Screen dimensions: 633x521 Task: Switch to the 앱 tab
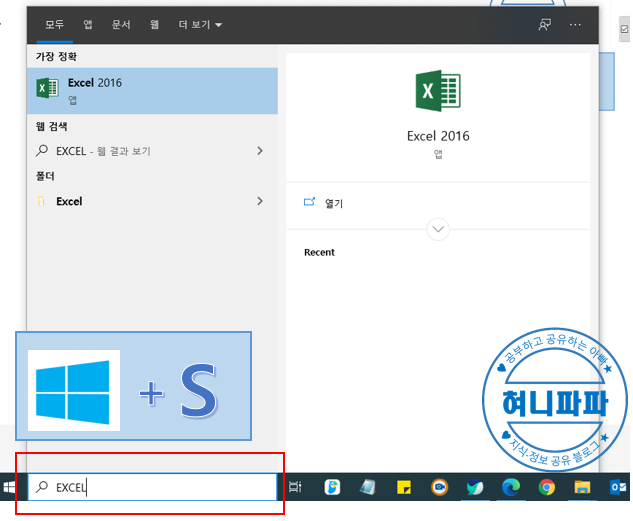(x=88, y=25)
